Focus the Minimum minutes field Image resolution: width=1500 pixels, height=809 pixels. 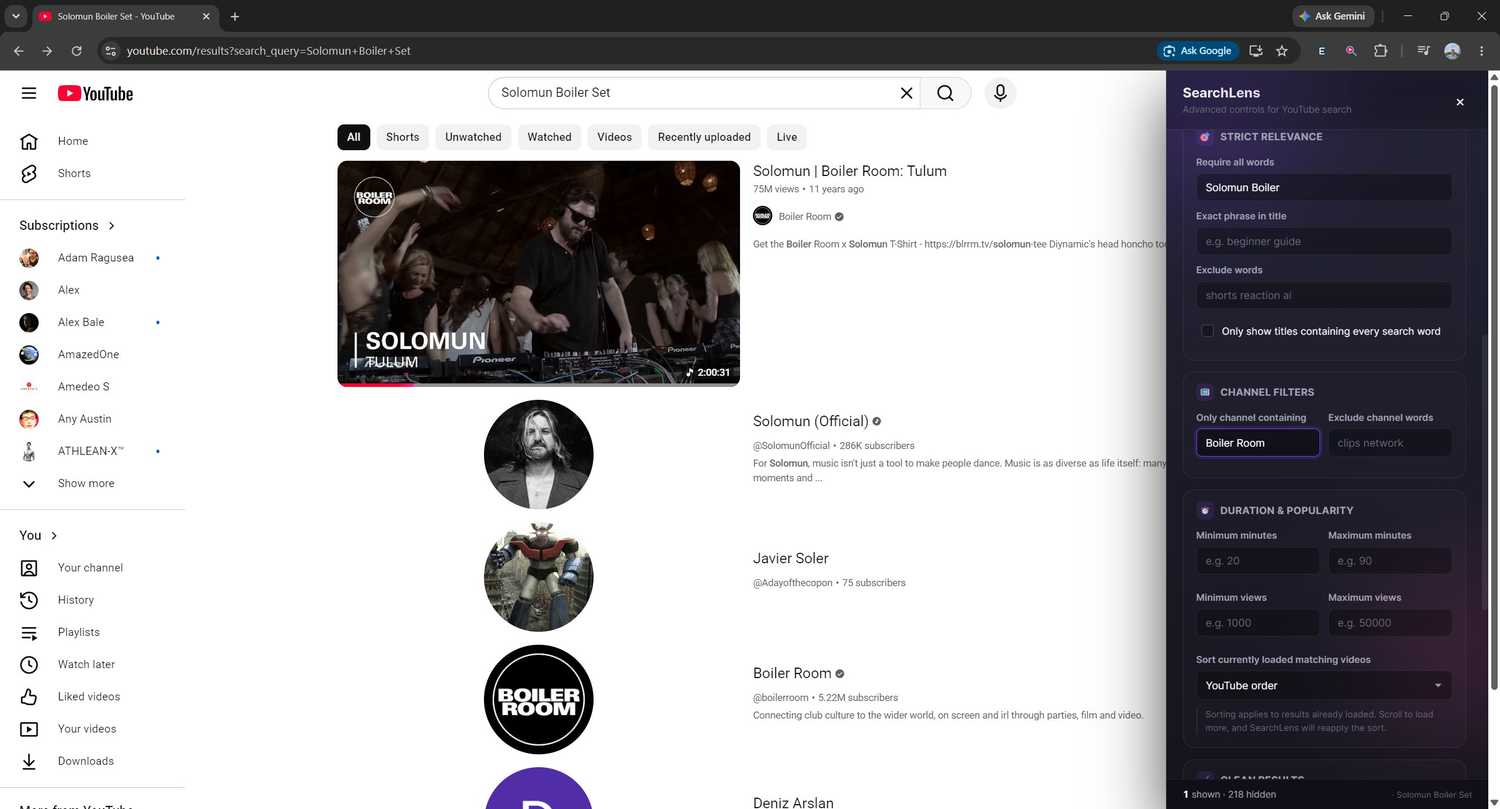[1258, 561]
